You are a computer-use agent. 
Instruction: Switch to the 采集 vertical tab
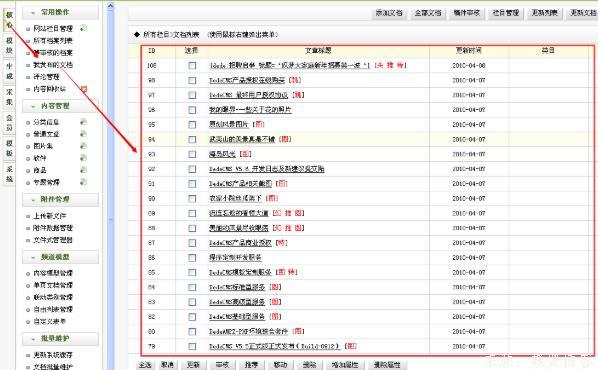pyautogui.click(x=9, y=97)
